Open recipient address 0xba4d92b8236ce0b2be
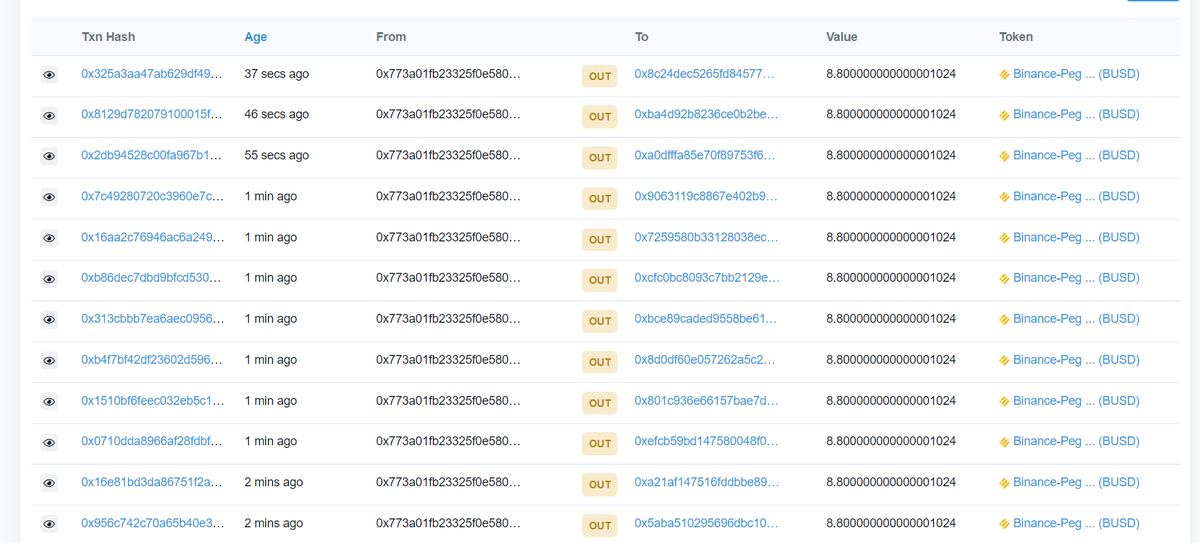 tap(706, 115)
